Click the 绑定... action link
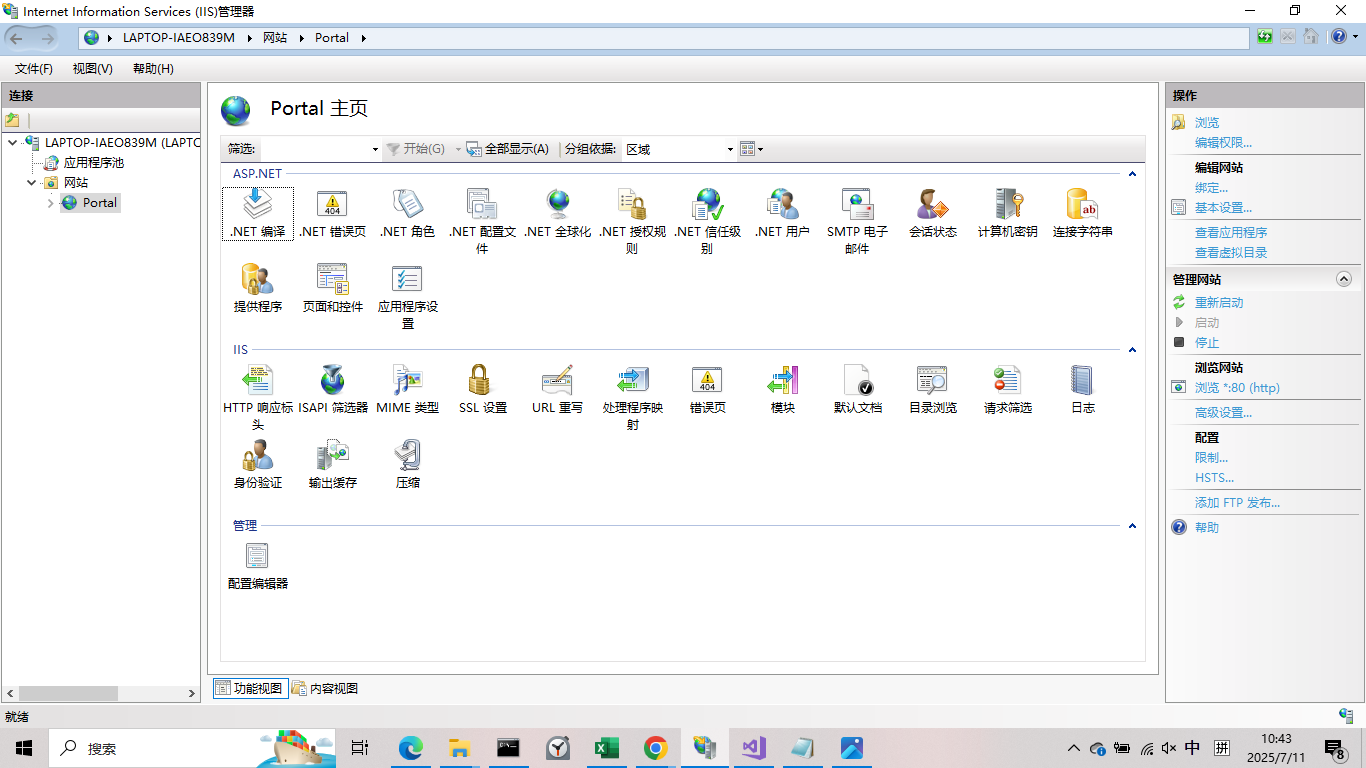 click(1211, 188)
